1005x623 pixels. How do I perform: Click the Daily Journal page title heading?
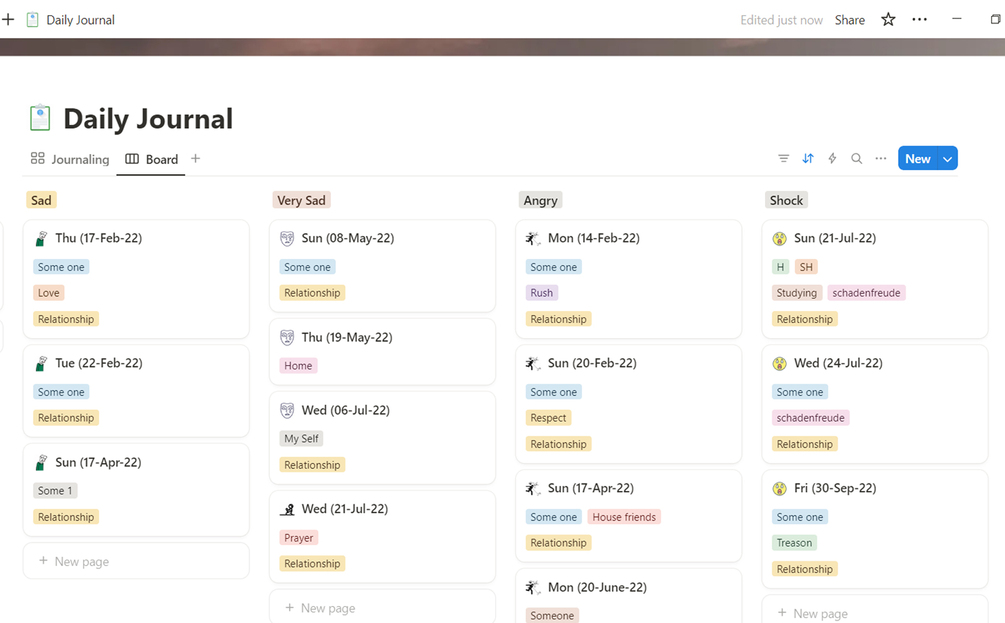(148, 119)
